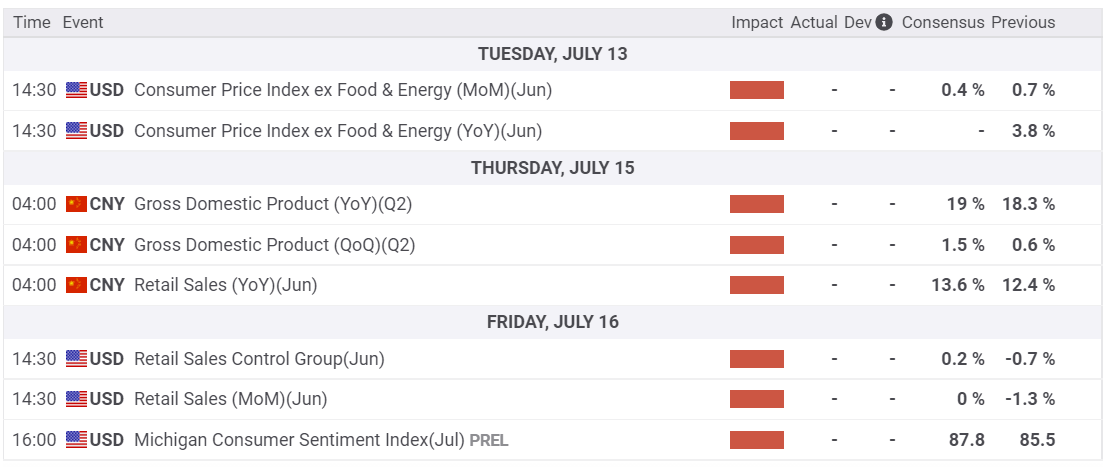The width and height of the screenshot is (1120, 467).
Task: Click China flag next to GDP QoQ Q2
Action: point(76,245)
